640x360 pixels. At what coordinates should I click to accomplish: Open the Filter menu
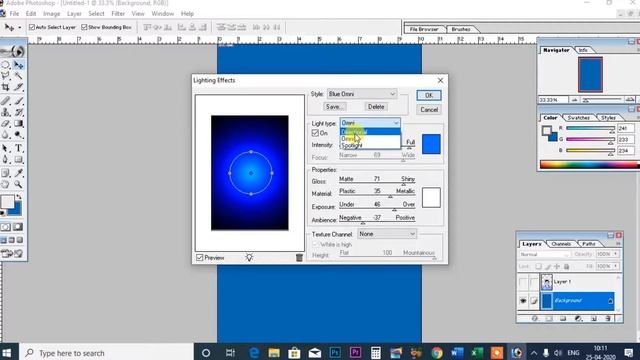[x=118, y=13]
